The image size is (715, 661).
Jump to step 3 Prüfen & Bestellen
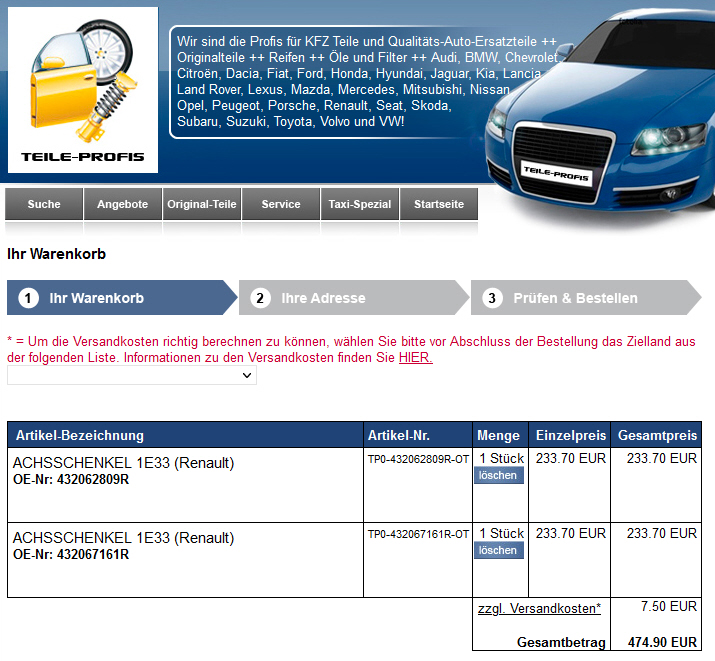575,298
